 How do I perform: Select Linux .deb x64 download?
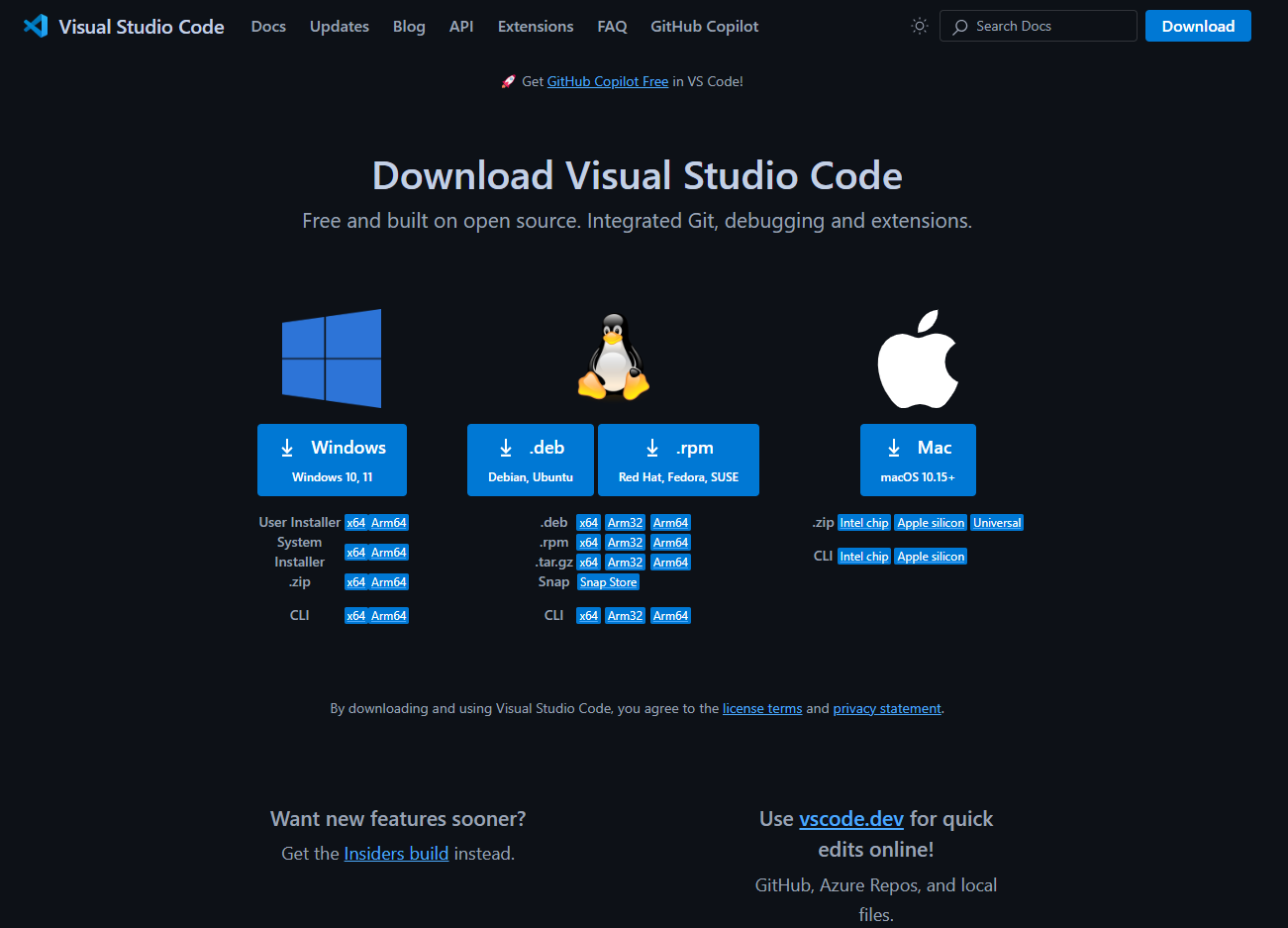589,523
